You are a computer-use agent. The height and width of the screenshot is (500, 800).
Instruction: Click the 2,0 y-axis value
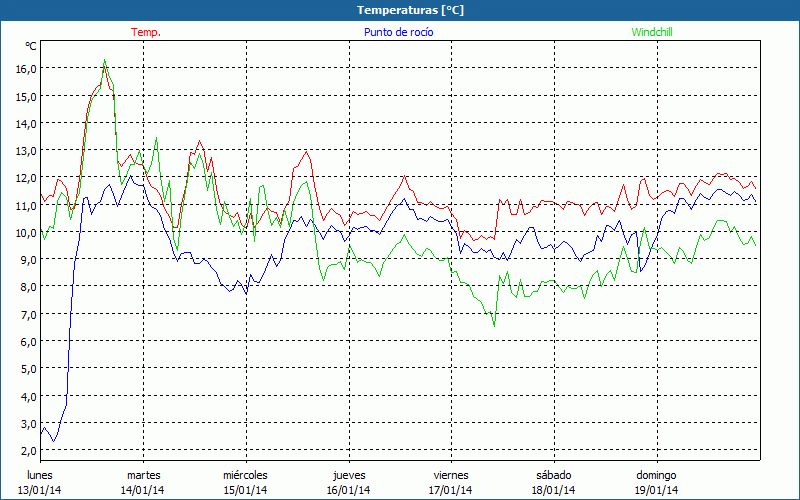(26, 451)
